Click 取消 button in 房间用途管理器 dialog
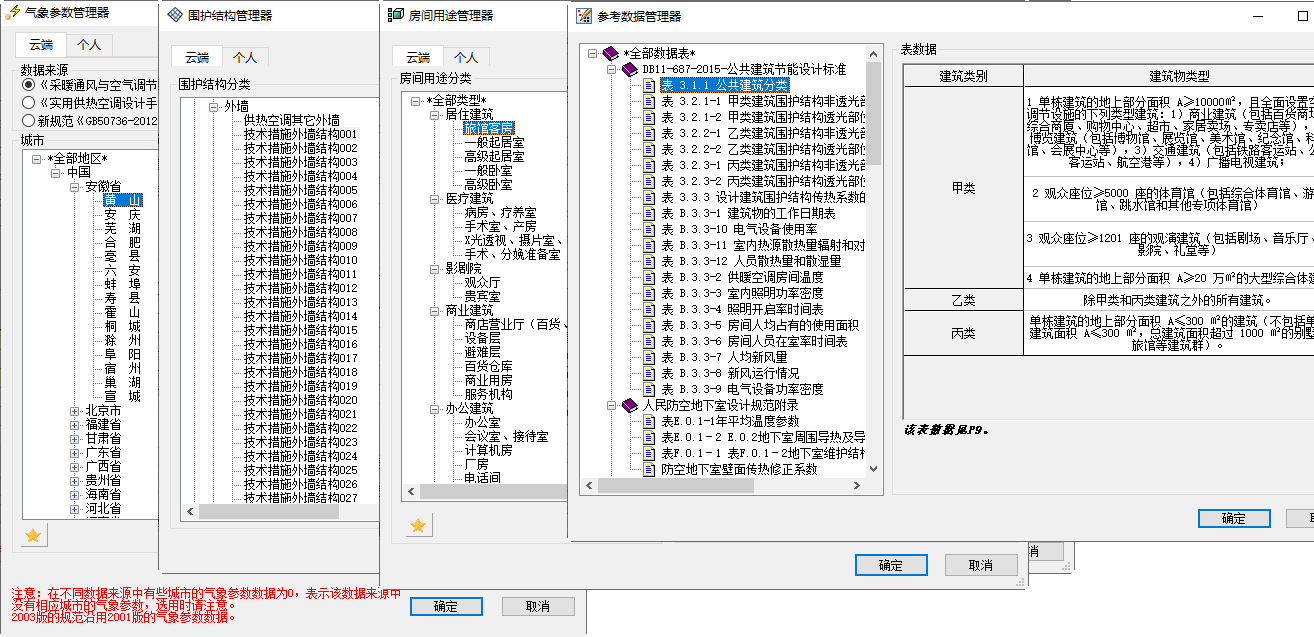Viewport: 1314px width, 637px height. pyautogui.click(x=980, y=565)
